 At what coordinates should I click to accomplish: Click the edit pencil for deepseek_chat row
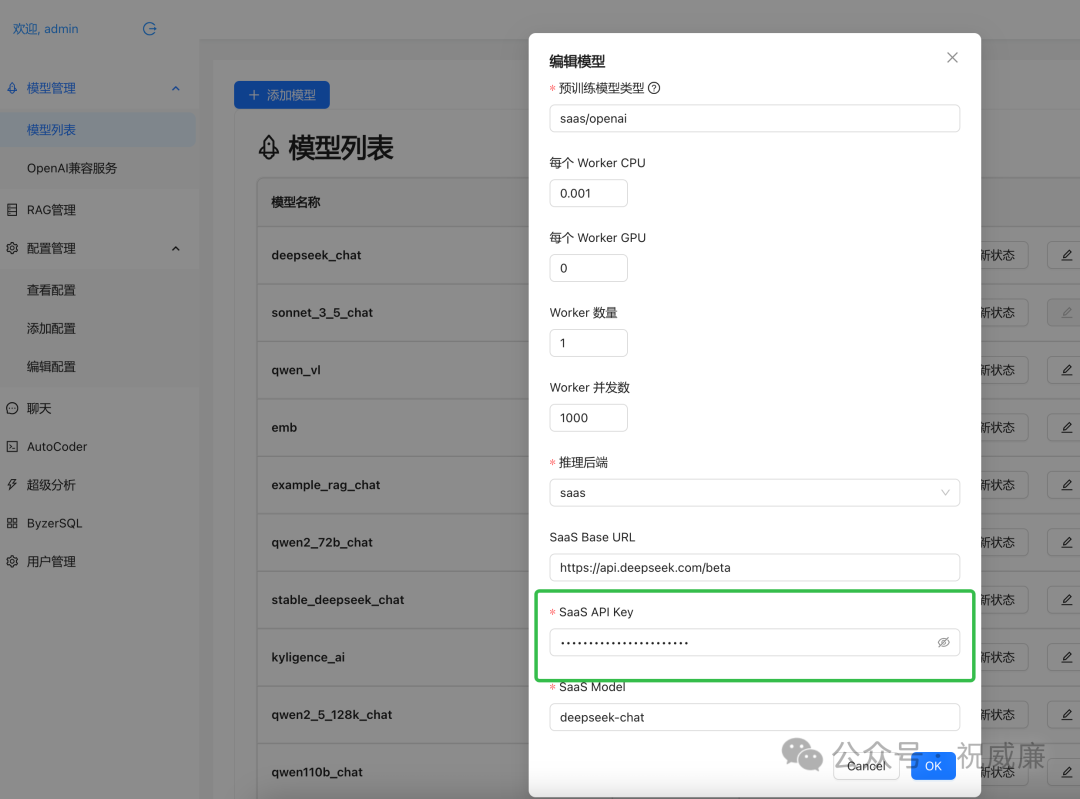click(x=1066, y=256)
